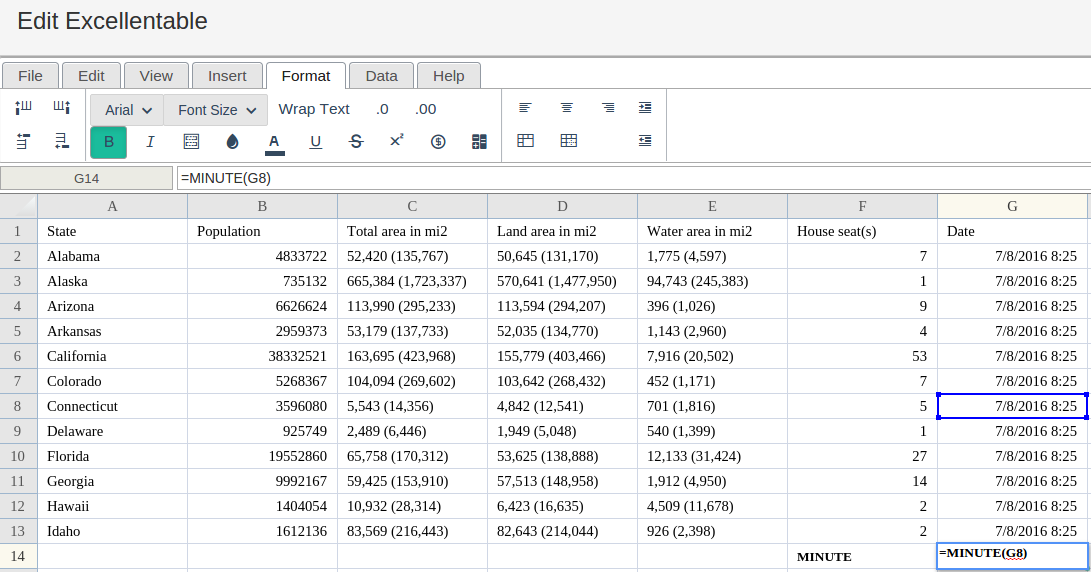1091x572 pixels.
Task: Open the cell fill color droplet
Action: click(233, 142)
